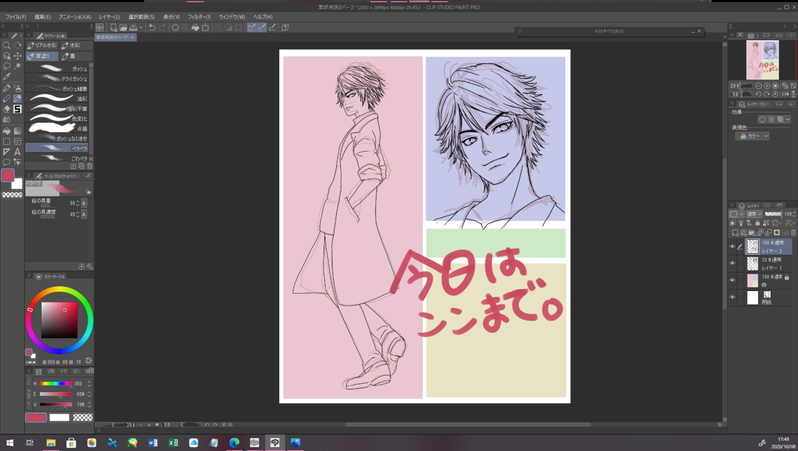Adjust 絵の具量 value stepper
This screenshot has width=798, height=451.
tap(77, 203)
